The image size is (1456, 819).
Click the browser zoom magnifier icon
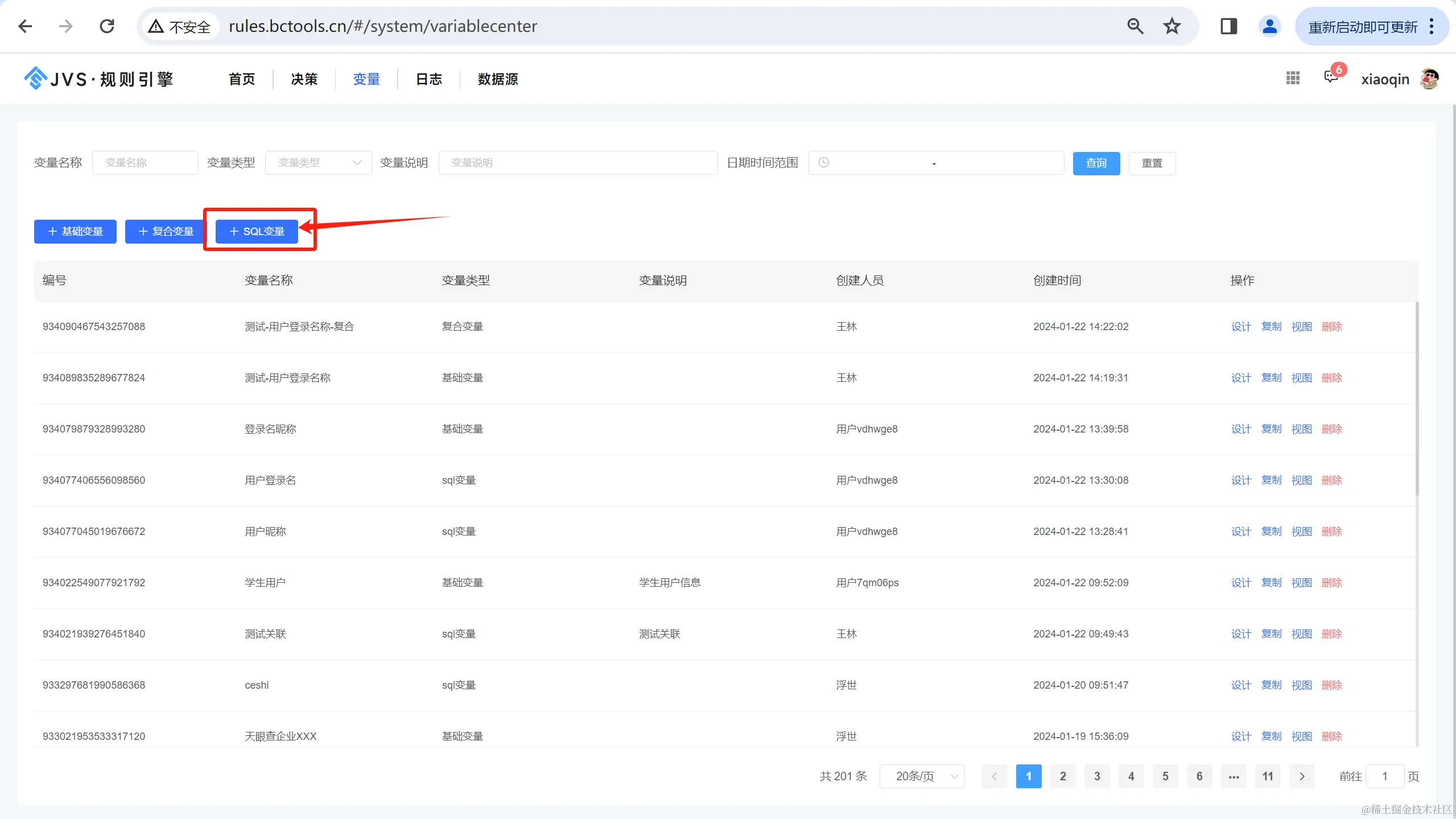pyautogui.click(x=1135, y=26)
